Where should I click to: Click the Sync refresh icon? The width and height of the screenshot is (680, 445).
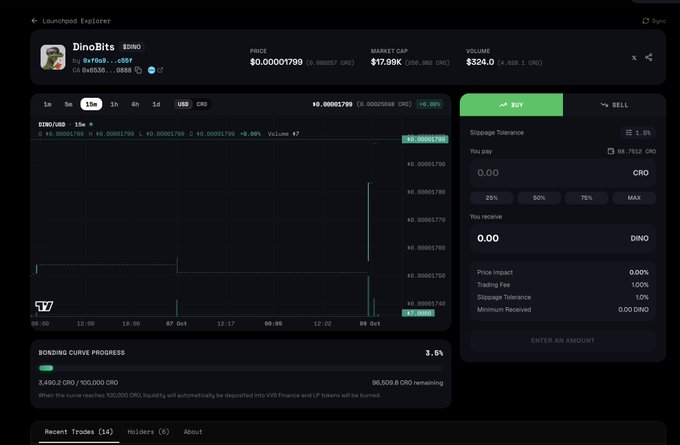click(x=645, y=21)
